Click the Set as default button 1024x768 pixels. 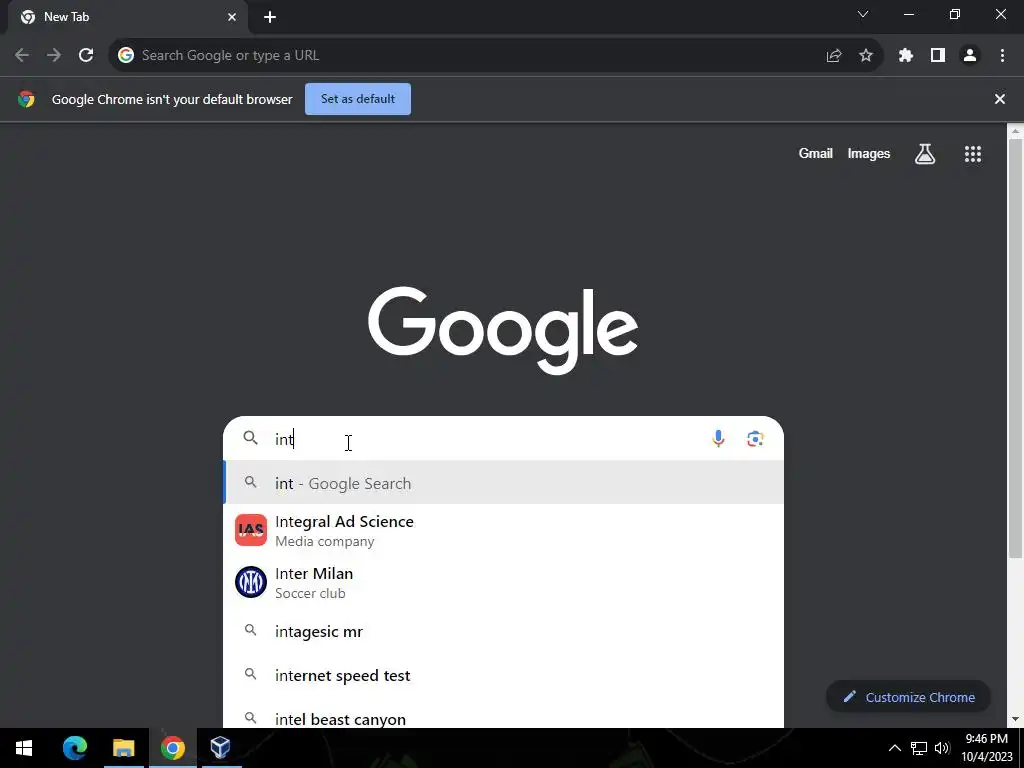[x=358, y=99]
